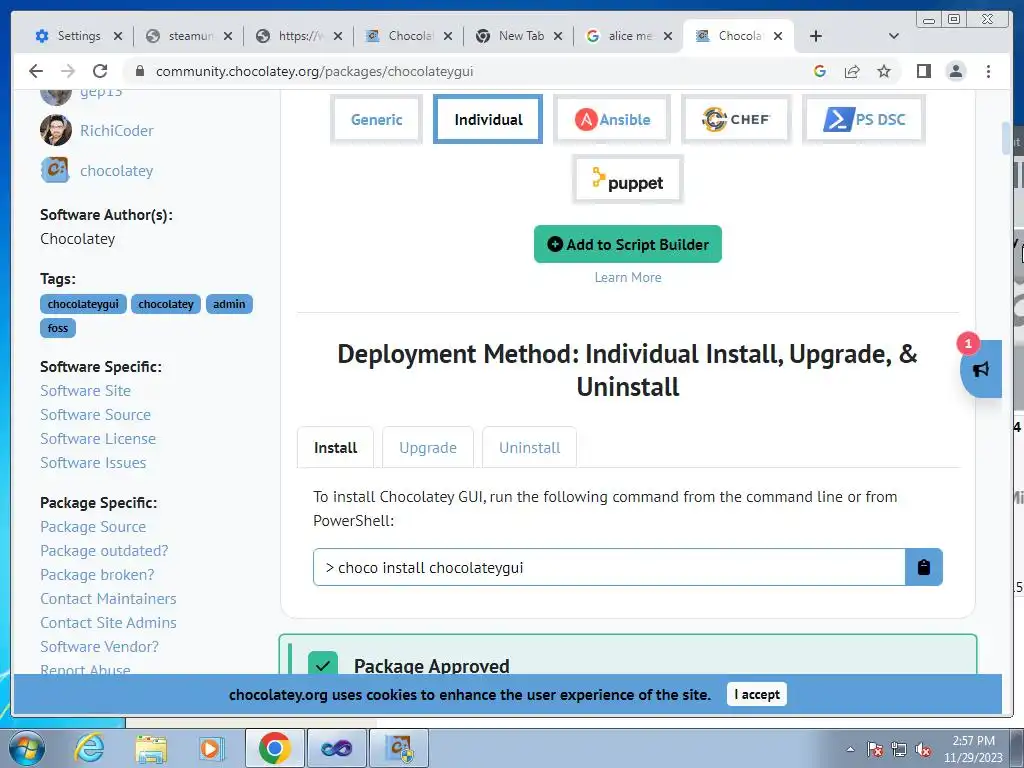Open Windows Media Player from taskbar
This screenshot has width=1024, height=768.
[211, 748]
